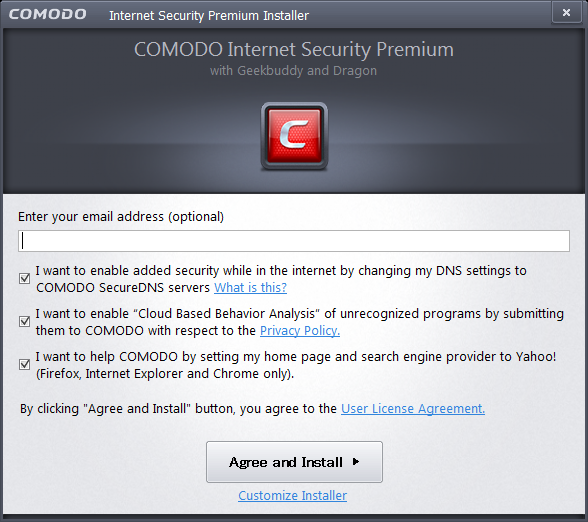Disable the Yahoo home page checkbox

[x=25, y=364]
